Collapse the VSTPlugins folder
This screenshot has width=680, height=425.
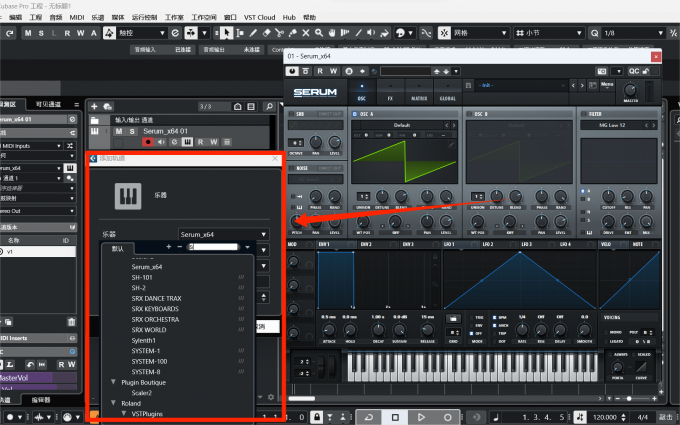click(x=124, y=413)
